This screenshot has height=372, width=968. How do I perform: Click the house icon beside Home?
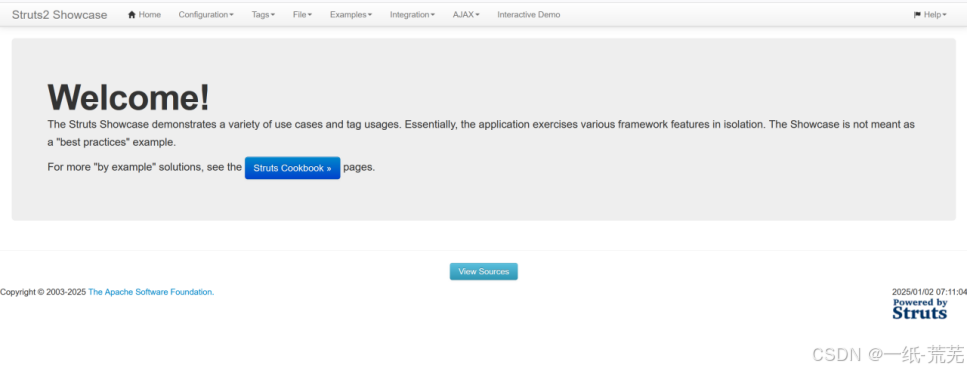coord(131,15)
